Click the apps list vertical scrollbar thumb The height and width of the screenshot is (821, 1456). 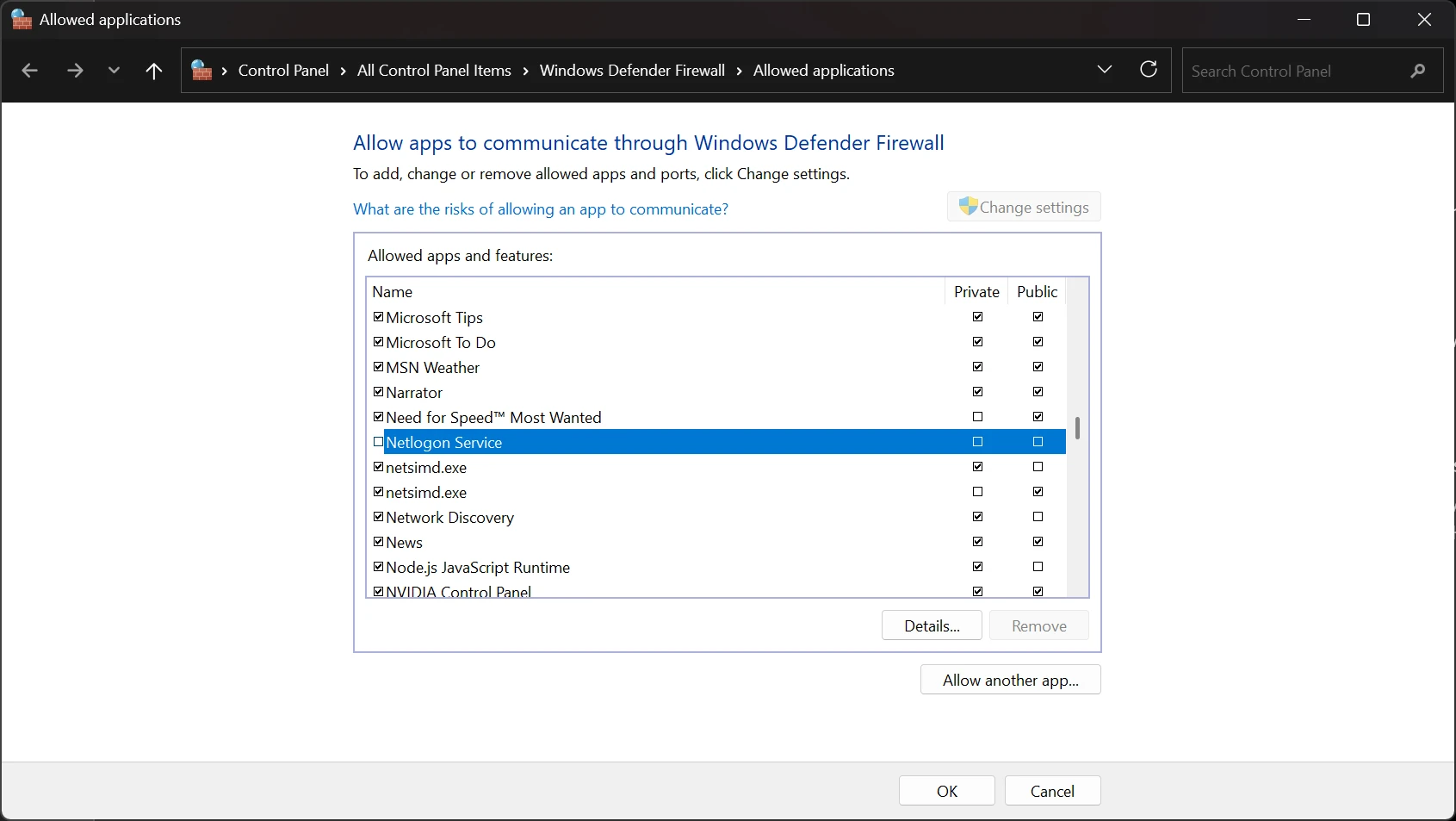pyautogui.click(x=1077, y=428)
